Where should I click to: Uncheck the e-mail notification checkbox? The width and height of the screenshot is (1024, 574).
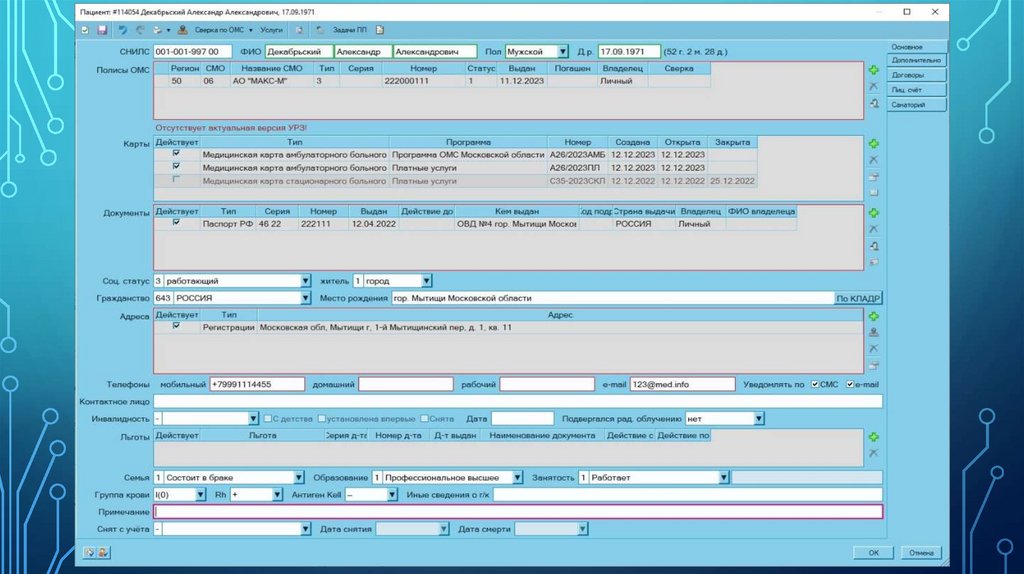850,384
